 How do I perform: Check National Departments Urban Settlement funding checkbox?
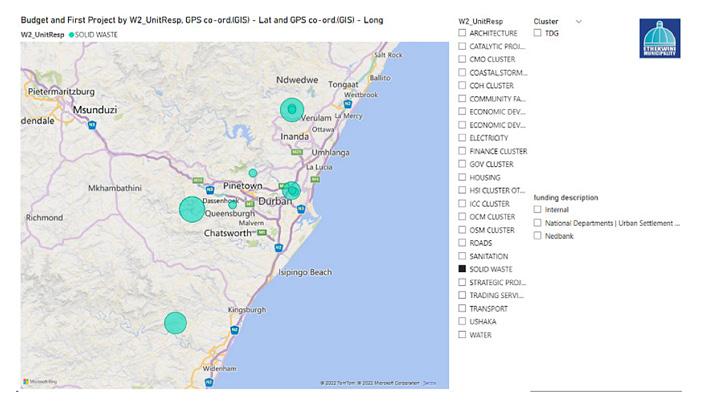pyautogui.click(x=537, y=223)
